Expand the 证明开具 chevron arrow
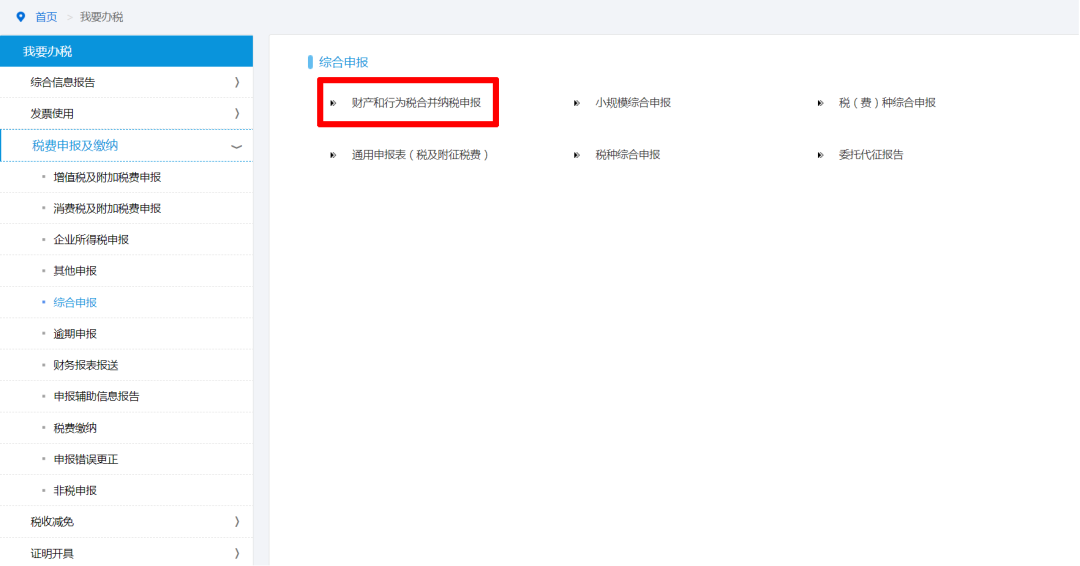 click(236, 553)
